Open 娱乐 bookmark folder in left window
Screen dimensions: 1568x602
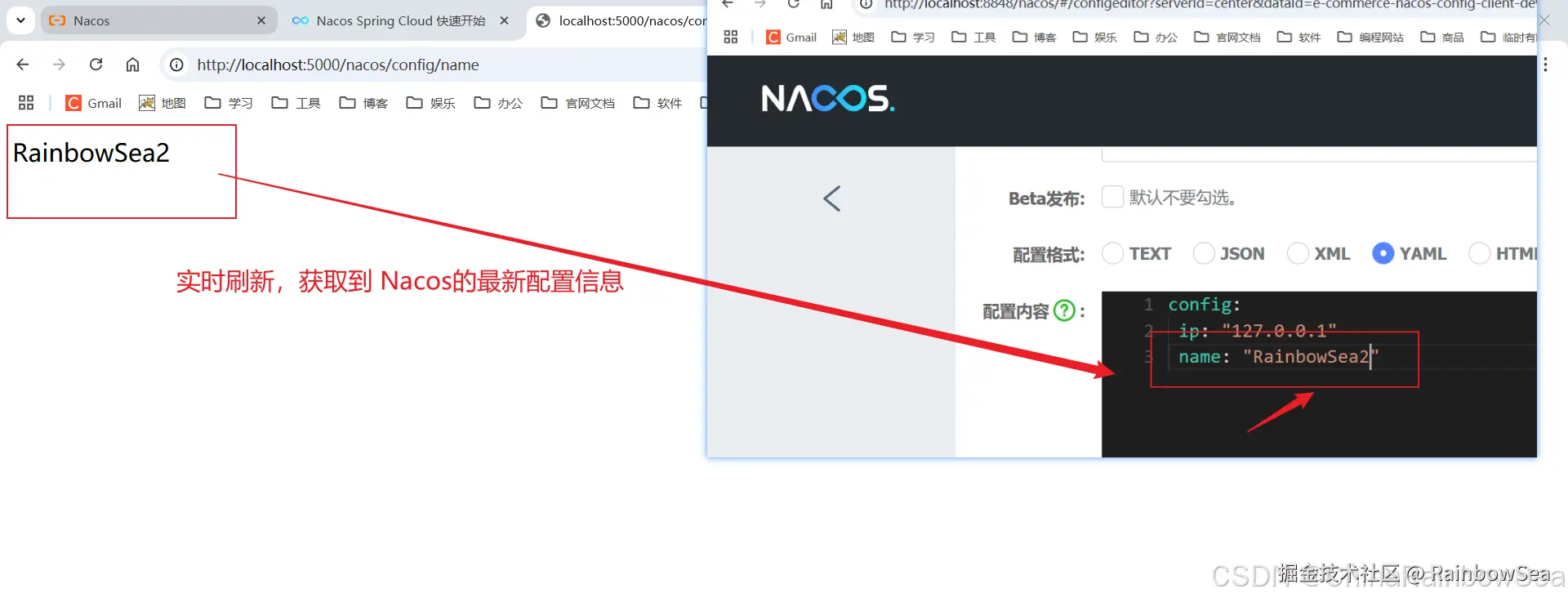(x=430, y=103)
